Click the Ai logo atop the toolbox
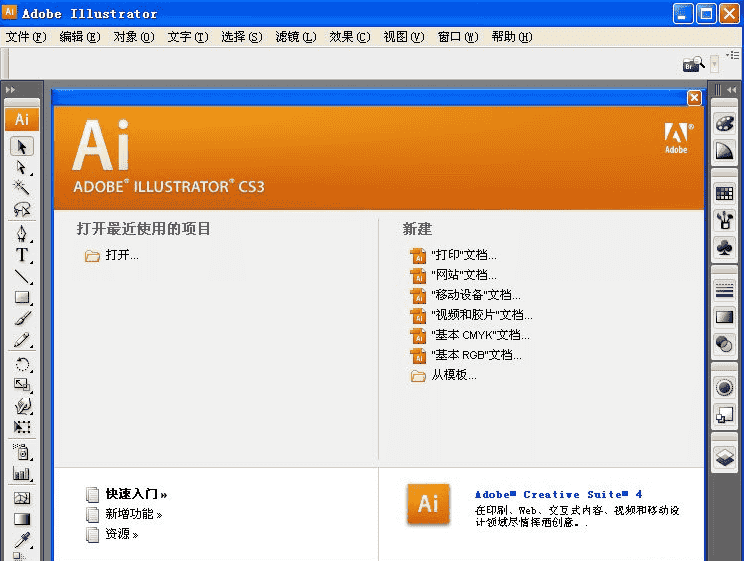The width and height of the screenshot is (744, 561). click(22, 119)
